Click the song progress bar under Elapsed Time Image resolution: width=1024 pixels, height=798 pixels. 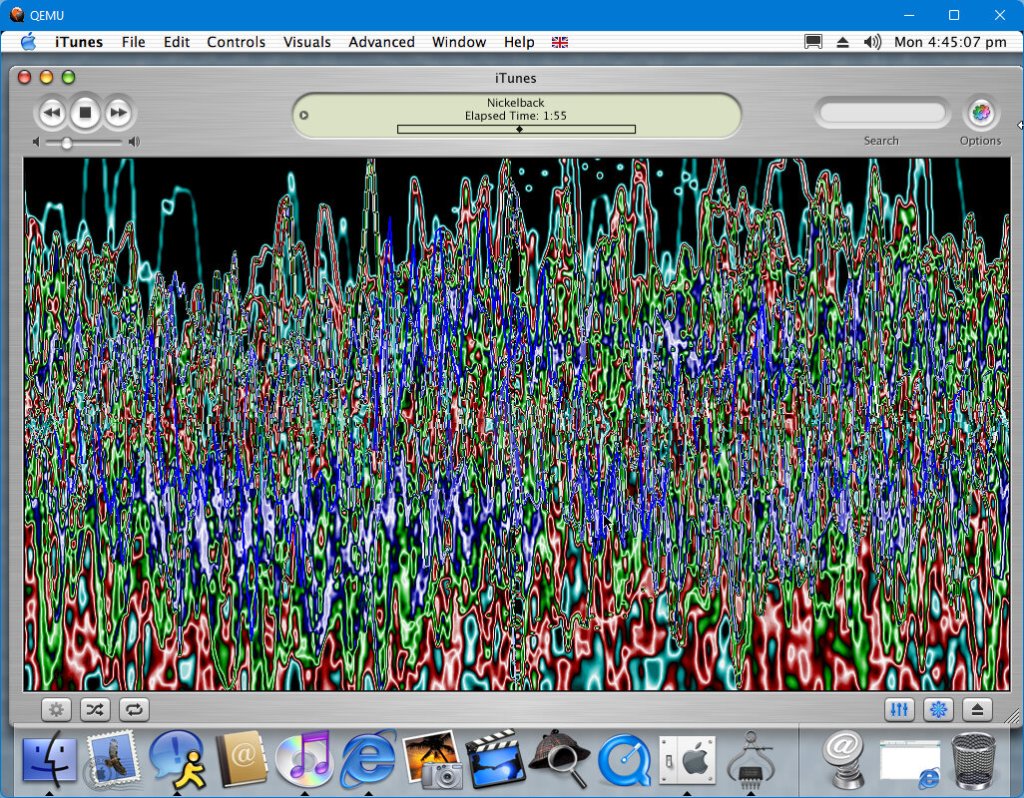516,129
